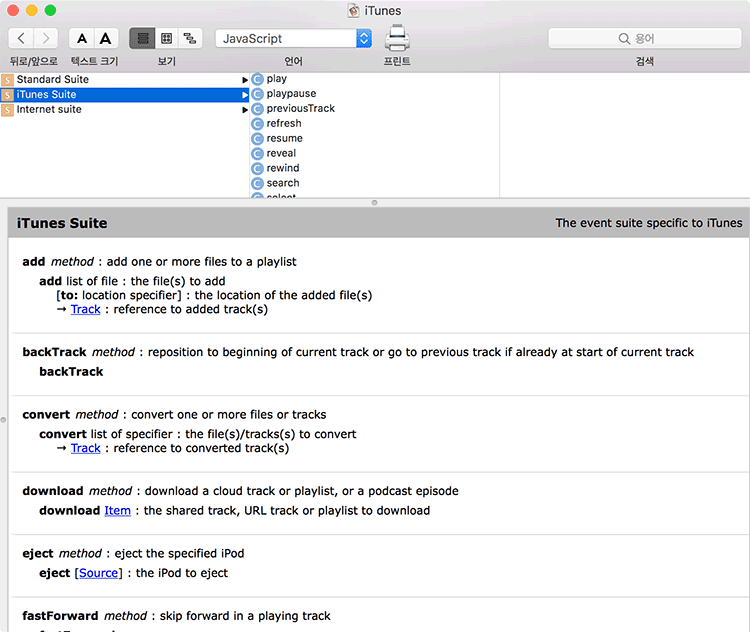
Task: Click the convert method definition line
Action: pyautogui.click(x=174, y=414)
